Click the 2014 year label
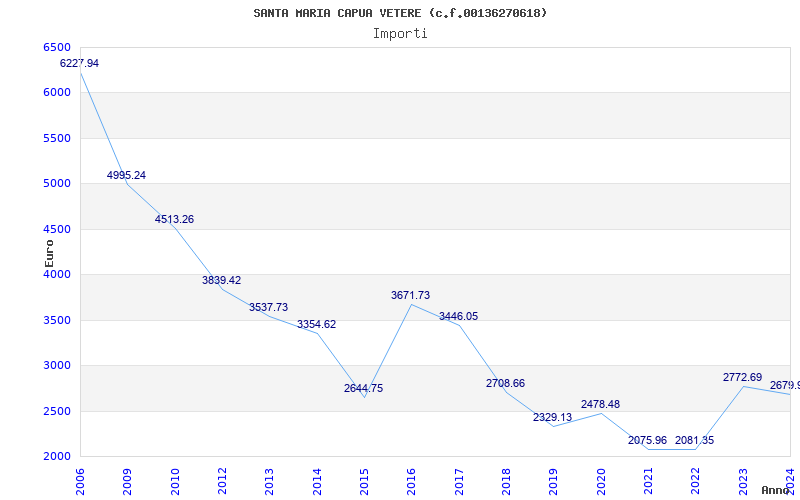The height and width of the screenshot is (500, 800). click(x=317, y=482)
